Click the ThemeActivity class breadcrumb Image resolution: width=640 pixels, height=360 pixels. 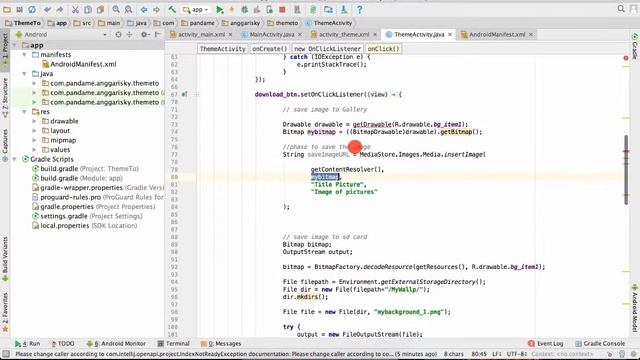[222, 49]
